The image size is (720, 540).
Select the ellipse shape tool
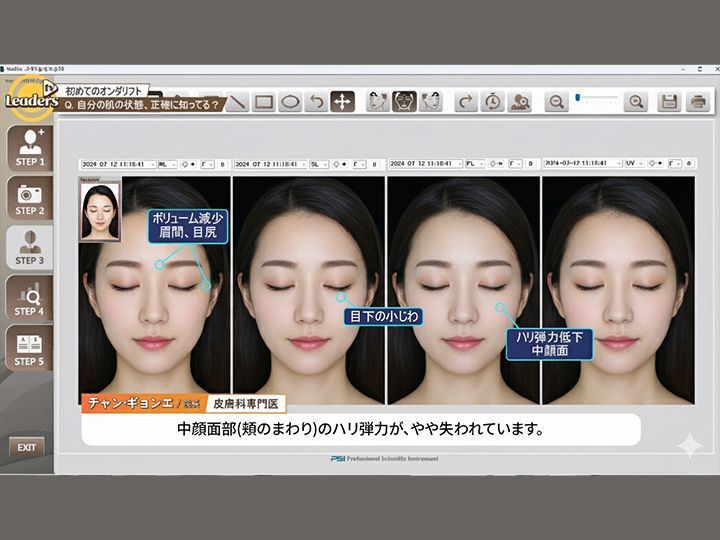coord(290,102)
